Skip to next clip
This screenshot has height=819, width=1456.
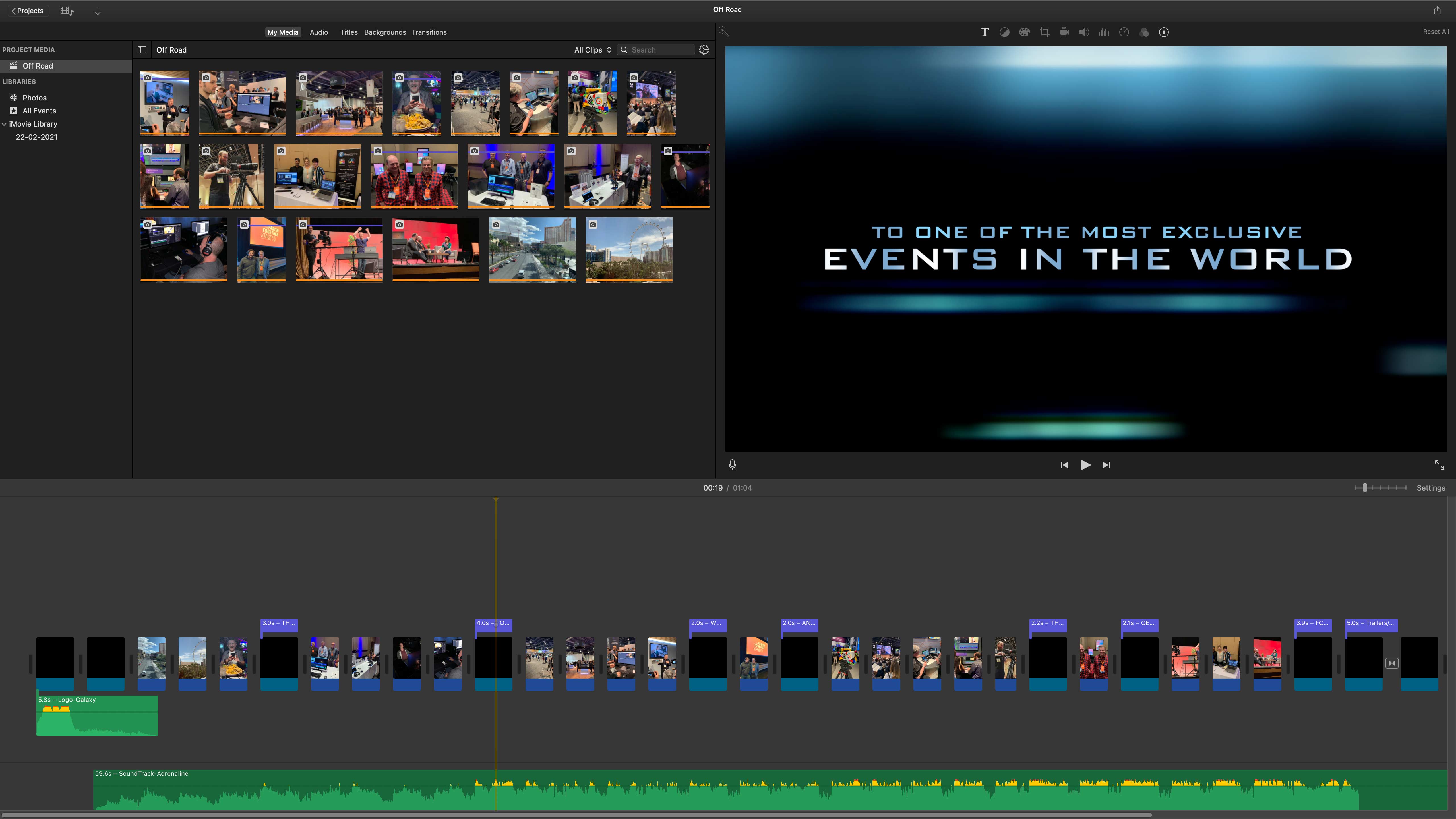click(1106, 465)
